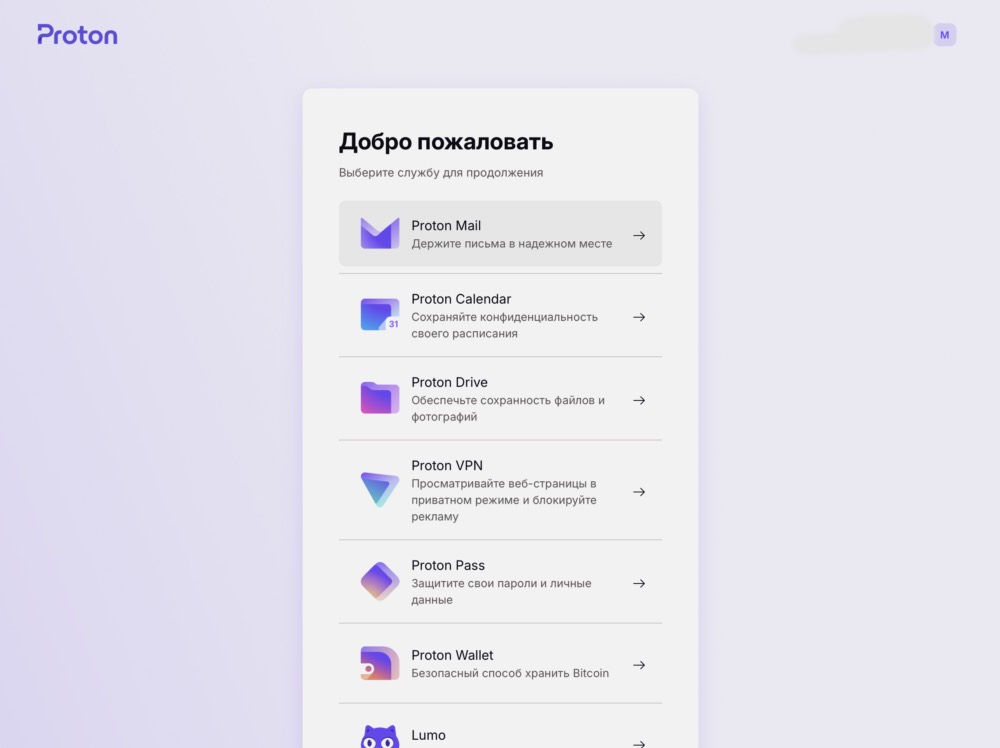Click the arrow next to Proton Wallet
Screen dimensions: 1000x748
[639, 665]
